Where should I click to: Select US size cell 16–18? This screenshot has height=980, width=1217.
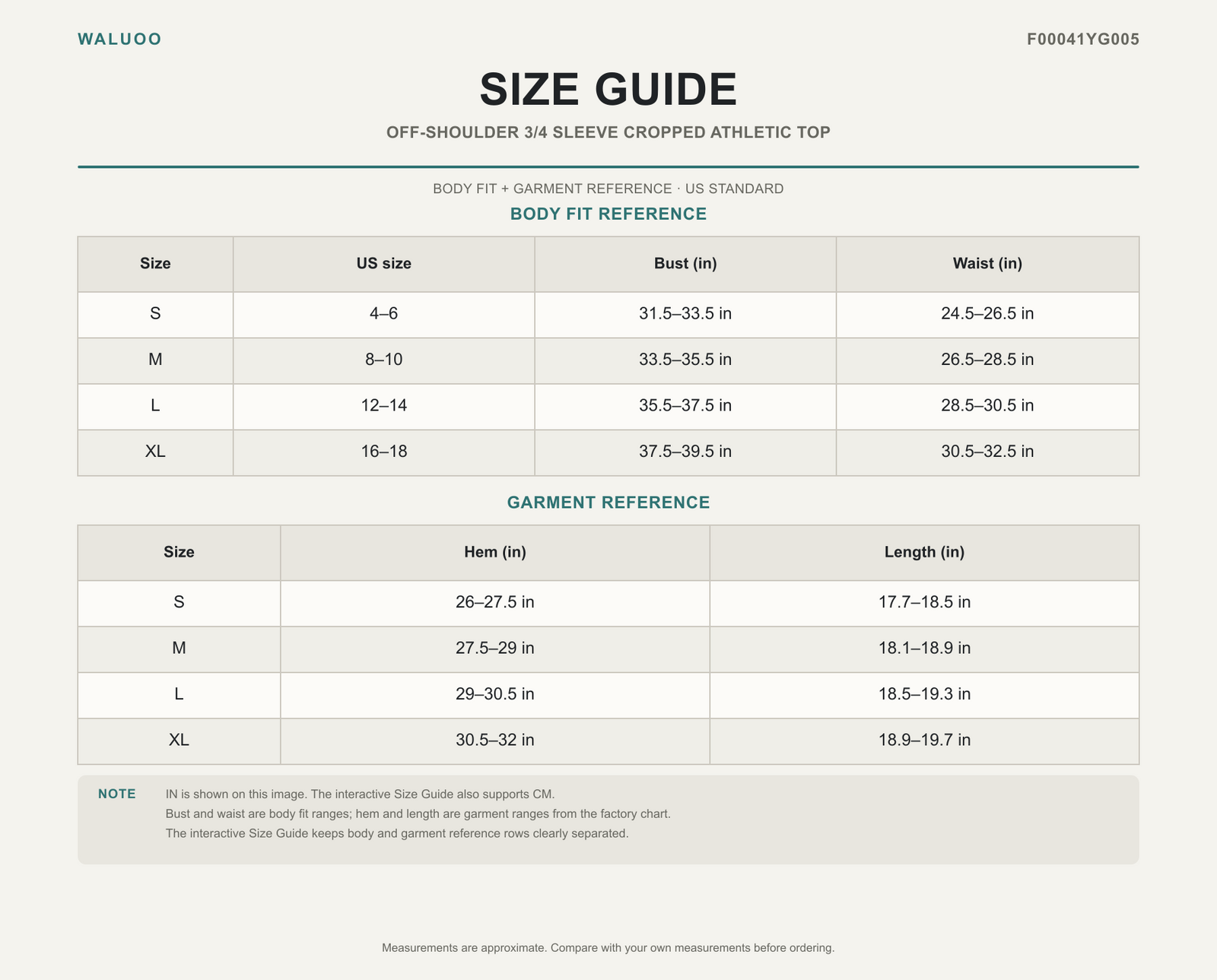tap(384, 452)
